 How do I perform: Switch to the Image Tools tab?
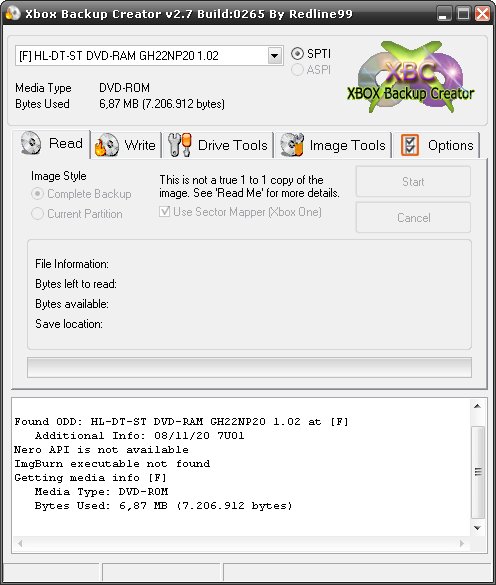[333, 145]
